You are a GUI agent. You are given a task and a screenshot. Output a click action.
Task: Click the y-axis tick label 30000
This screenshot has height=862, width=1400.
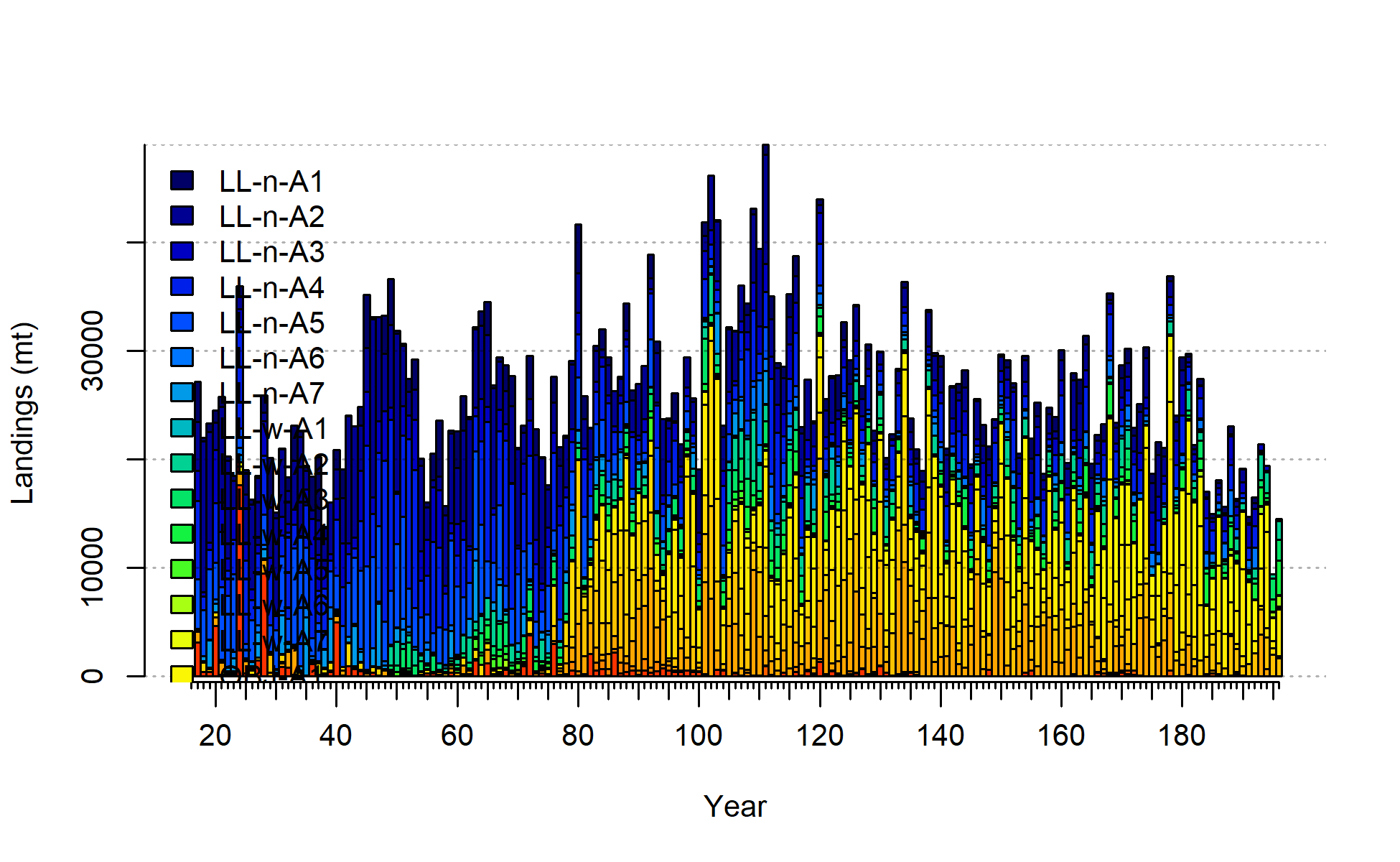(x=92, y=351)
